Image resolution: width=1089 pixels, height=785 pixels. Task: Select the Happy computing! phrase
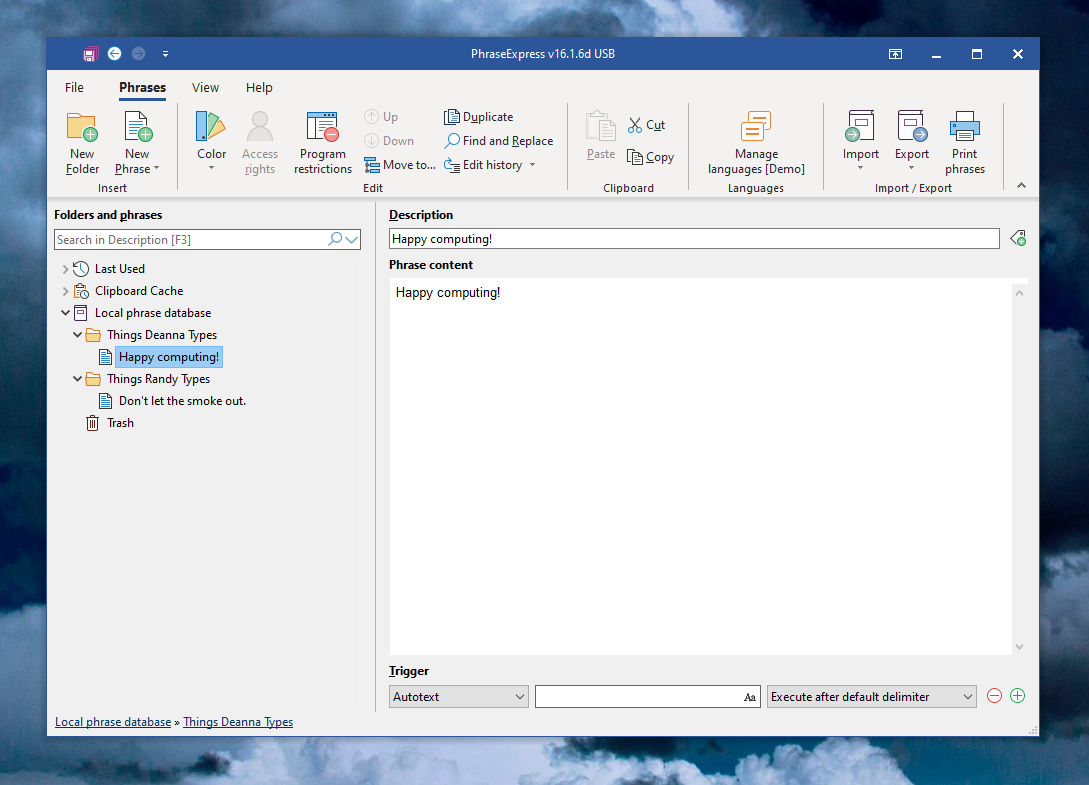click(169, 357)
